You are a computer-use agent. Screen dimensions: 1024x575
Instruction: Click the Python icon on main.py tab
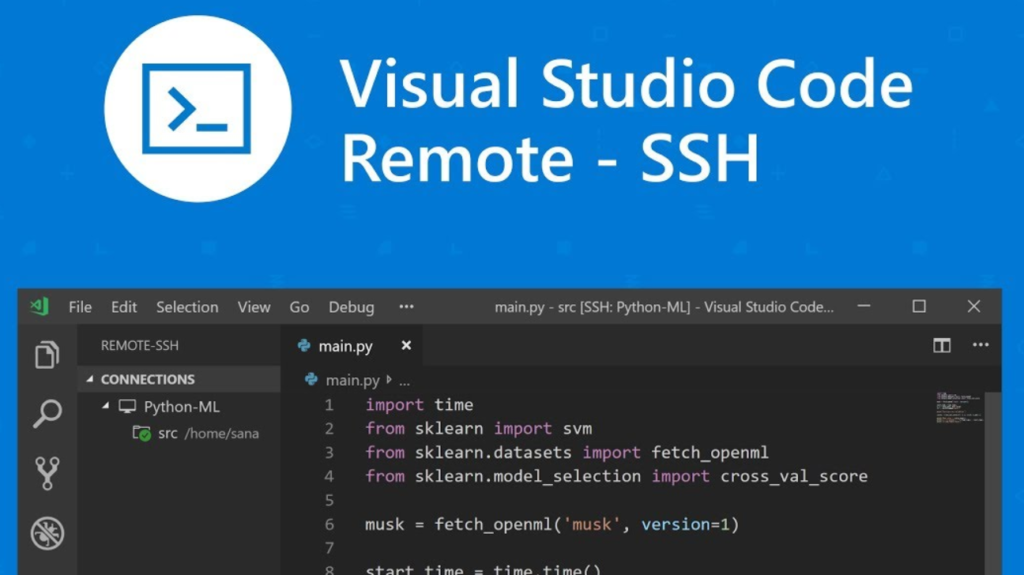304,346
